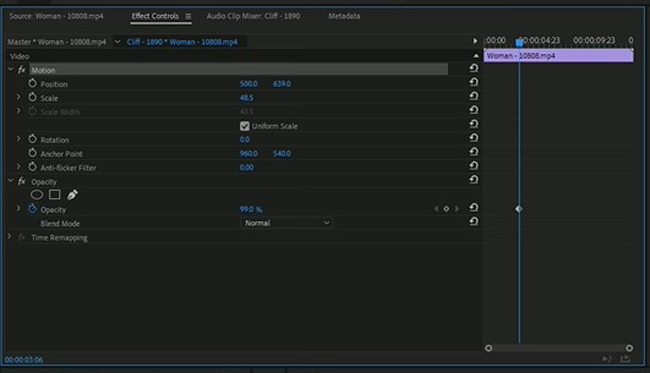This screenshot has height=373, width=650.
Task: Switch to the Metadata tab
Action: [344, 16]
